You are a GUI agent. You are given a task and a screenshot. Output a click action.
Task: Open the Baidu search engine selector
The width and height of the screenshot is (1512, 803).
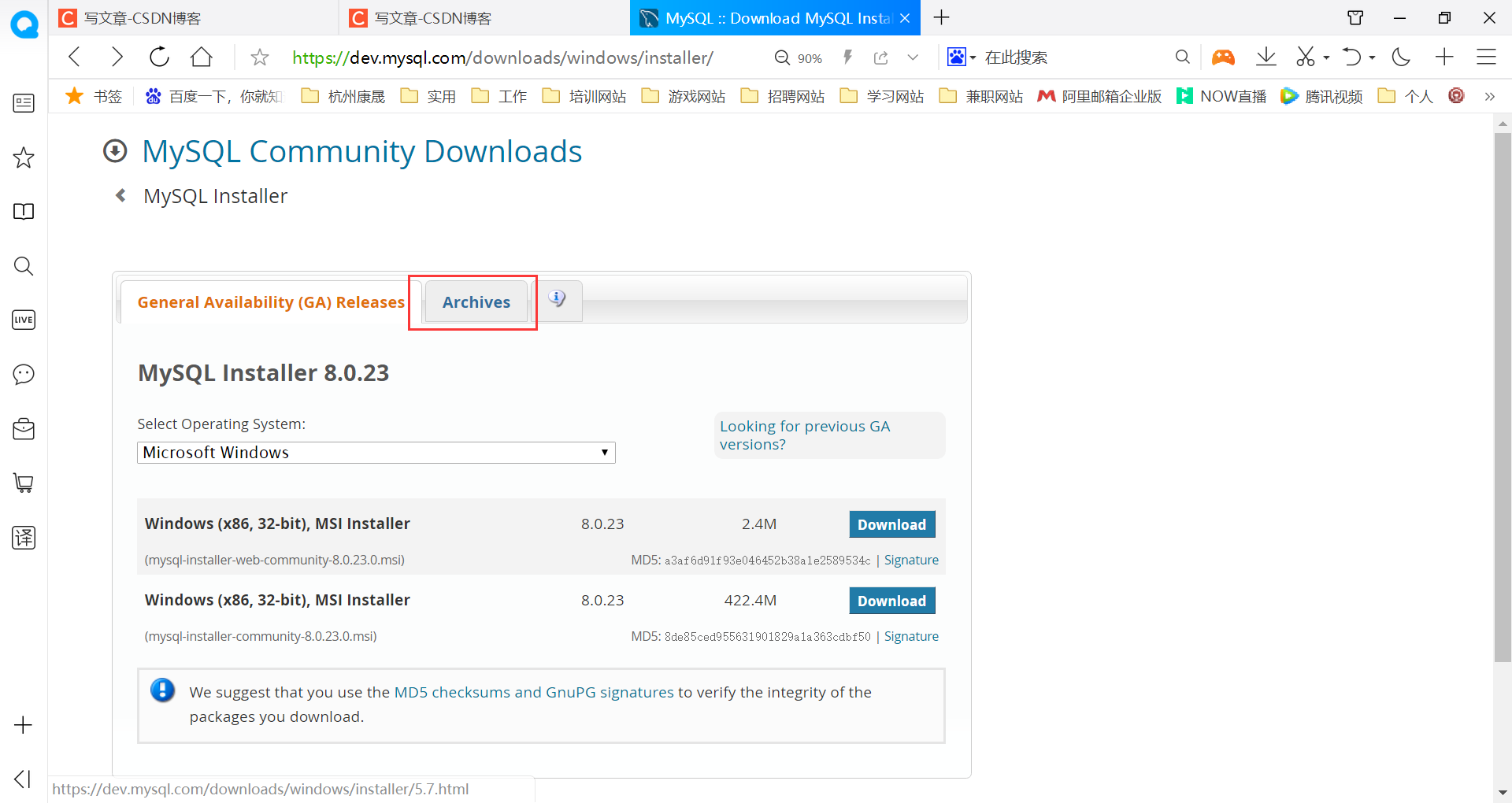click(x=961, y=57)
